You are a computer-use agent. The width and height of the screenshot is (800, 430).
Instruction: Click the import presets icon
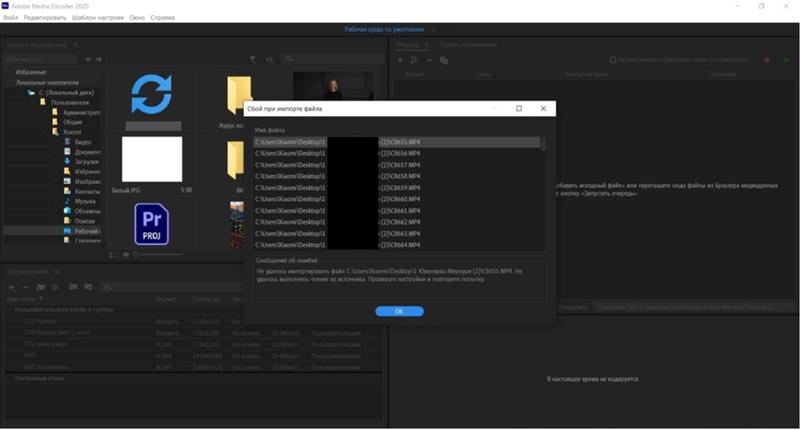(x=73, y=287)
